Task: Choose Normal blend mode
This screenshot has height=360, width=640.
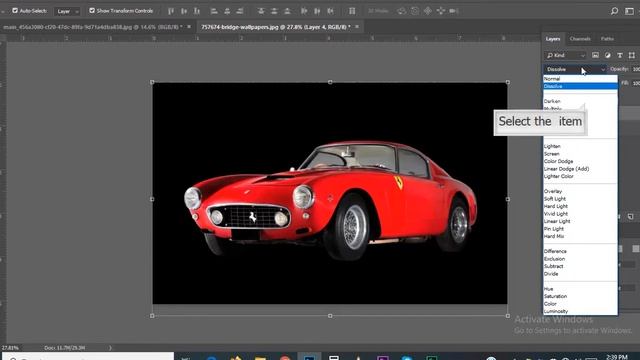Action: (x=580, y=79)
